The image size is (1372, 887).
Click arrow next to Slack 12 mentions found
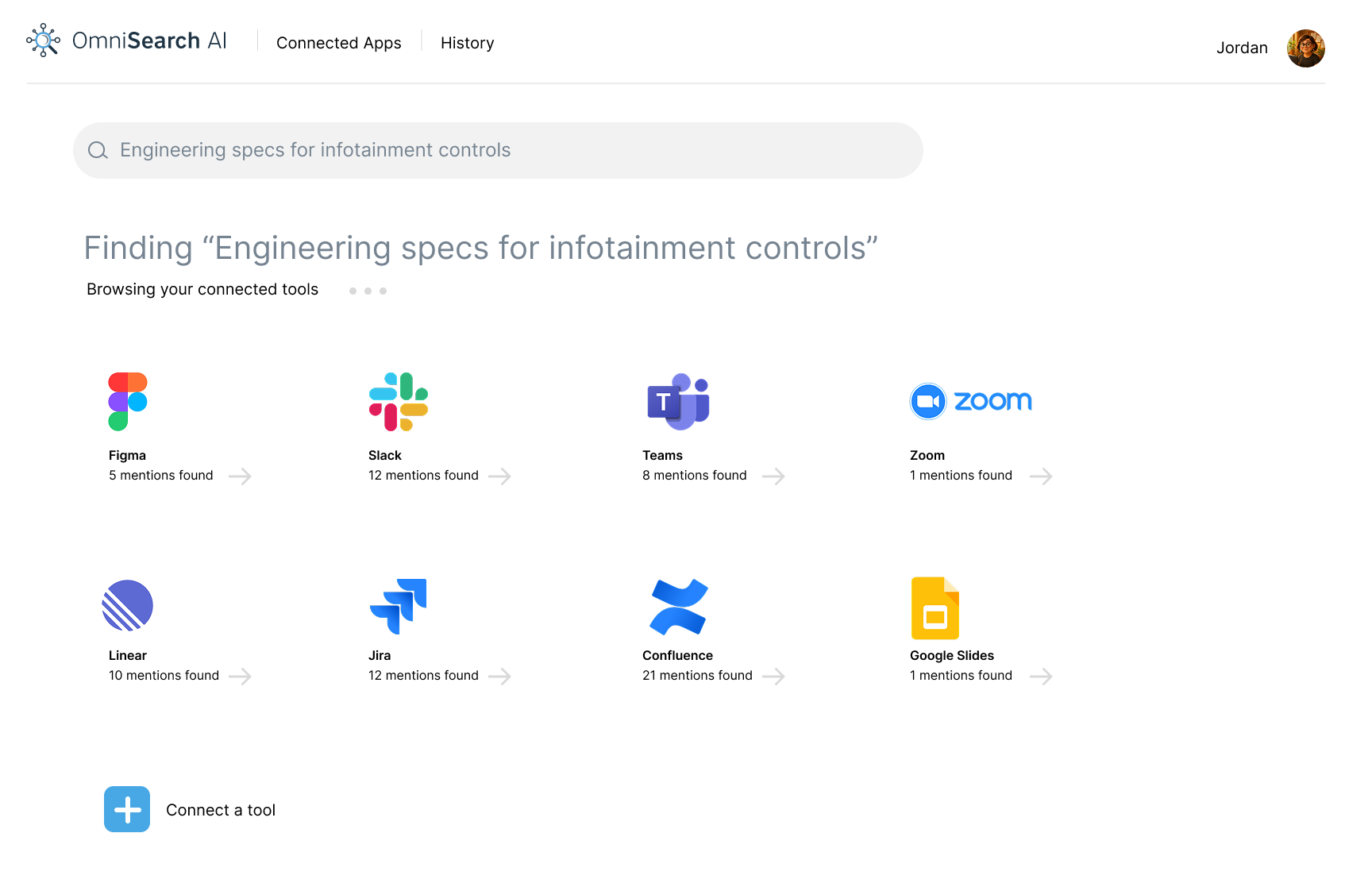coord(499,476)
